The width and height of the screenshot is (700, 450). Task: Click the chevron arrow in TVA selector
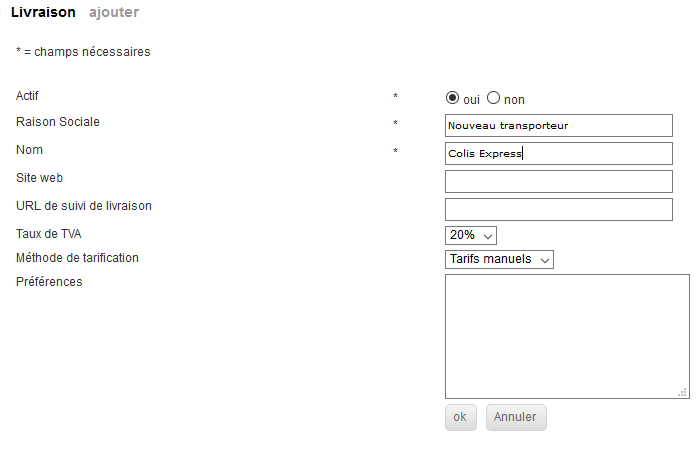point(488,236)
